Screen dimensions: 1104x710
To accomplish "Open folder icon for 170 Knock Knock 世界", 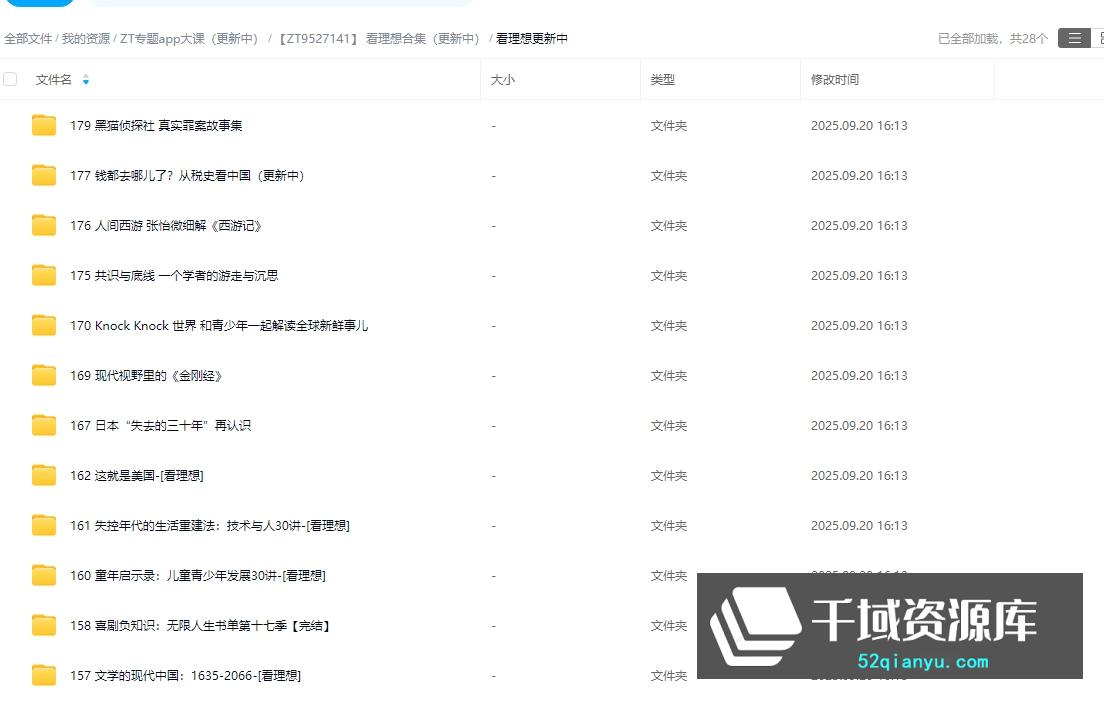I will click(44, 326).
